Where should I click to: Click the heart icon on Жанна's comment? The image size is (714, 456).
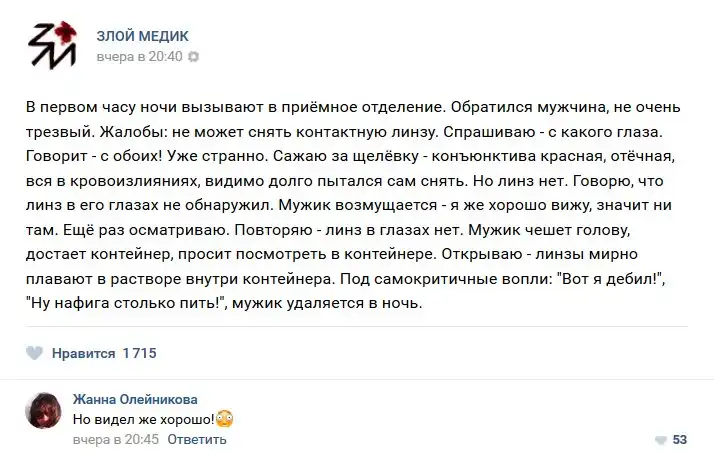(x=660, y=440)
